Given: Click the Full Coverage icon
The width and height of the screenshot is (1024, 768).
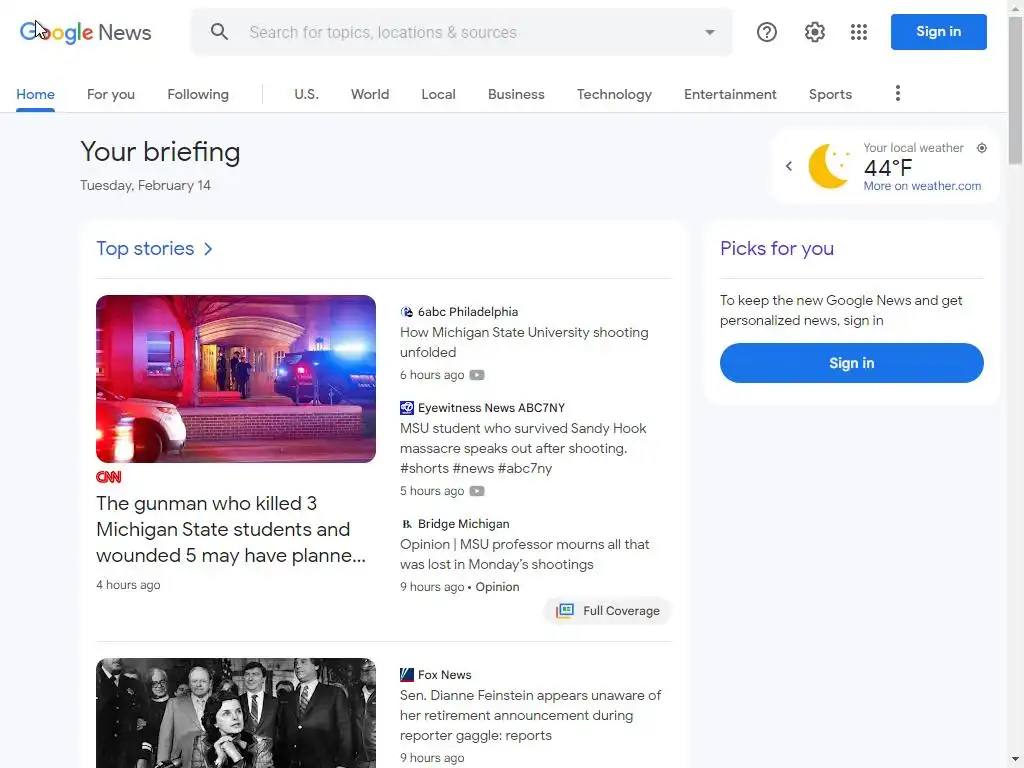Looking at the screenshot, I should (x=565, y=611).
